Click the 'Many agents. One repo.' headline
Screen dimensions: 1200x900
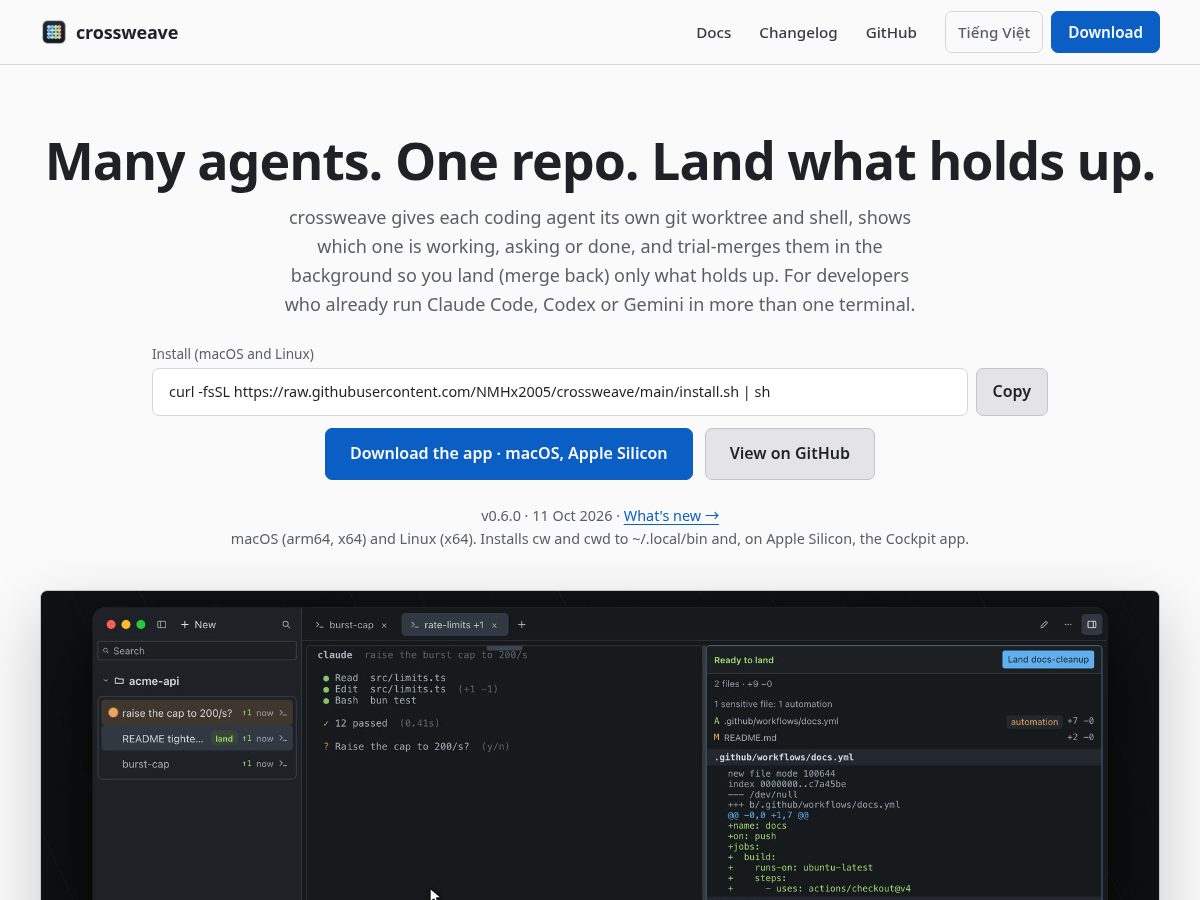coord(600,162)
